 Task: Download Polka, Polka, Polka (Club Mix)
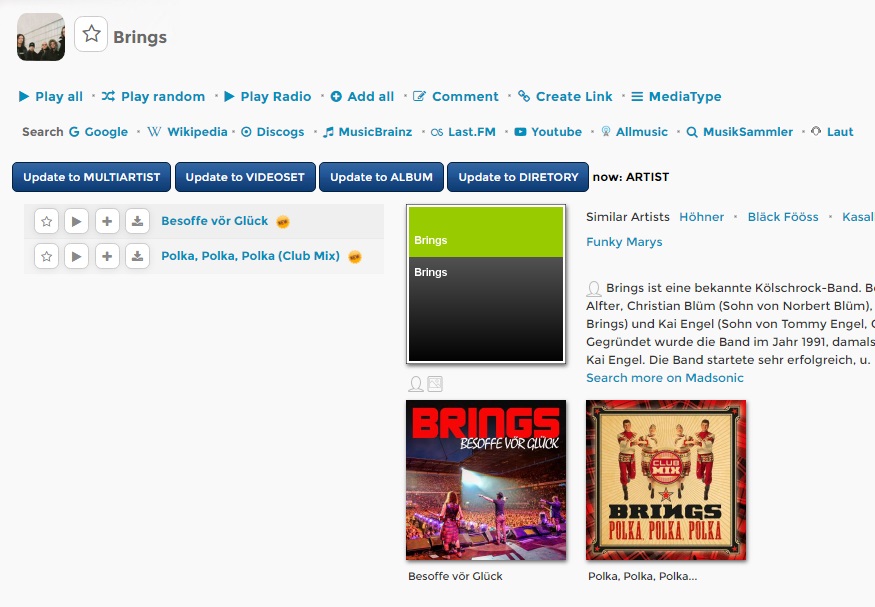(x=137, y=257)
